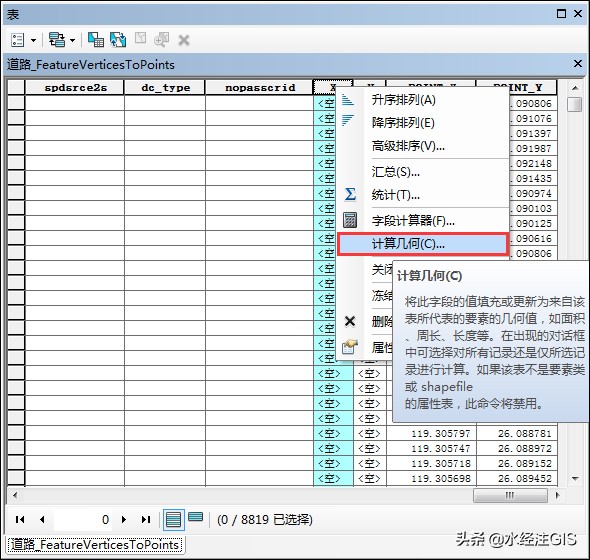Expand the Table Options dropdown arrow

(x=33, y=40)
